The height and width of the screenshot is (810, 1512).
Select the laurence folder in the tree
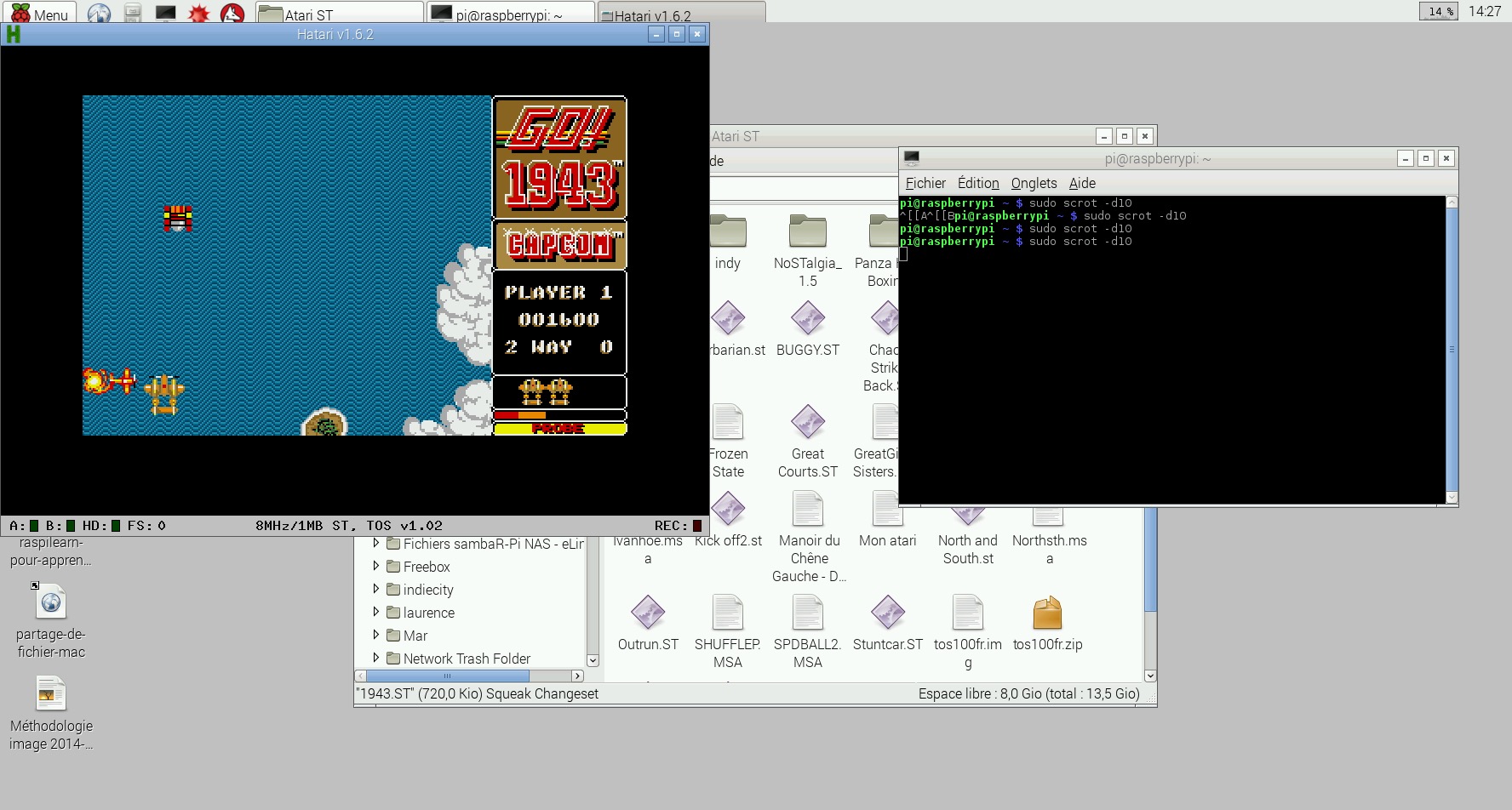[x=421, y=613]
